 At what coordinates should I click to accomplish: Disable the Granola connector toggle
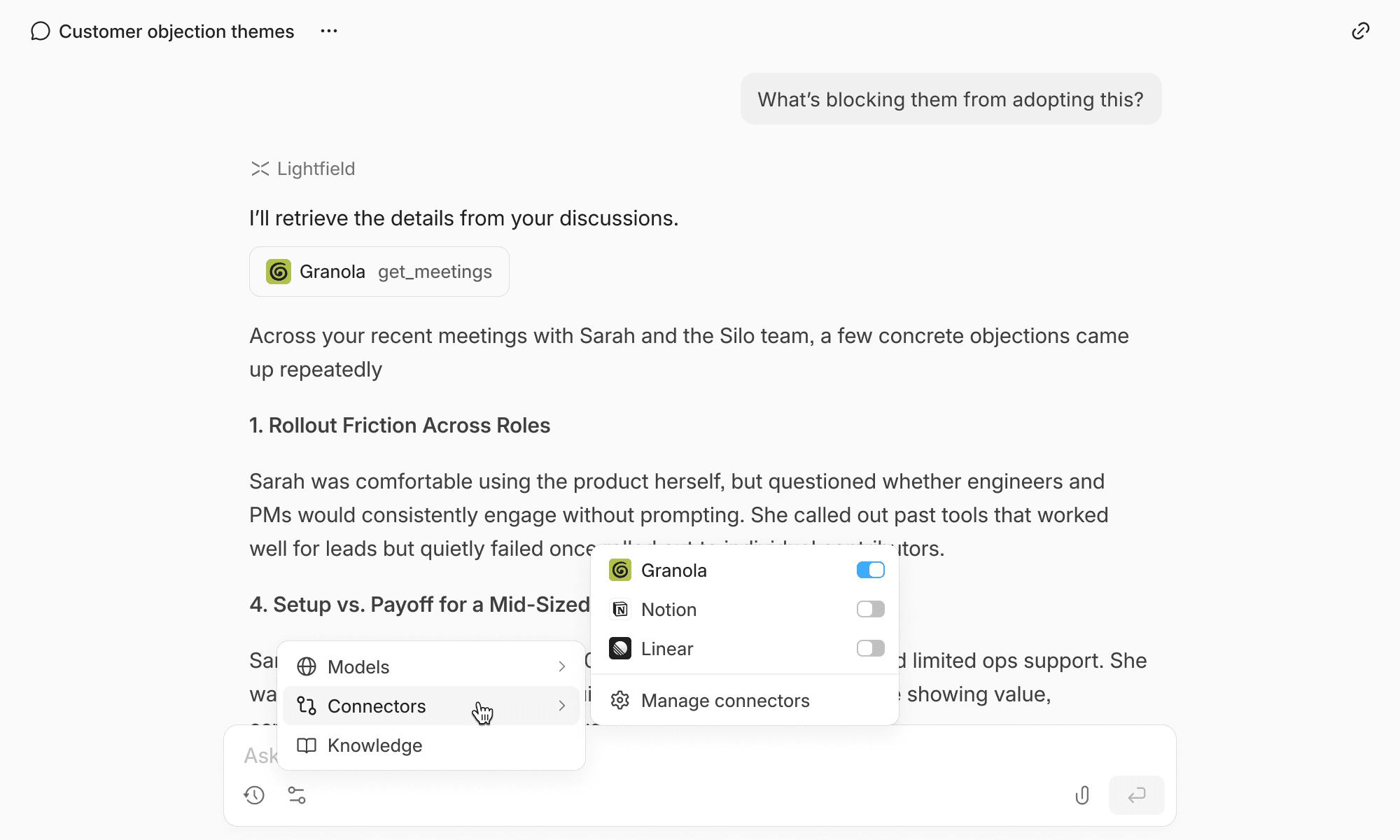coord(870,570)
